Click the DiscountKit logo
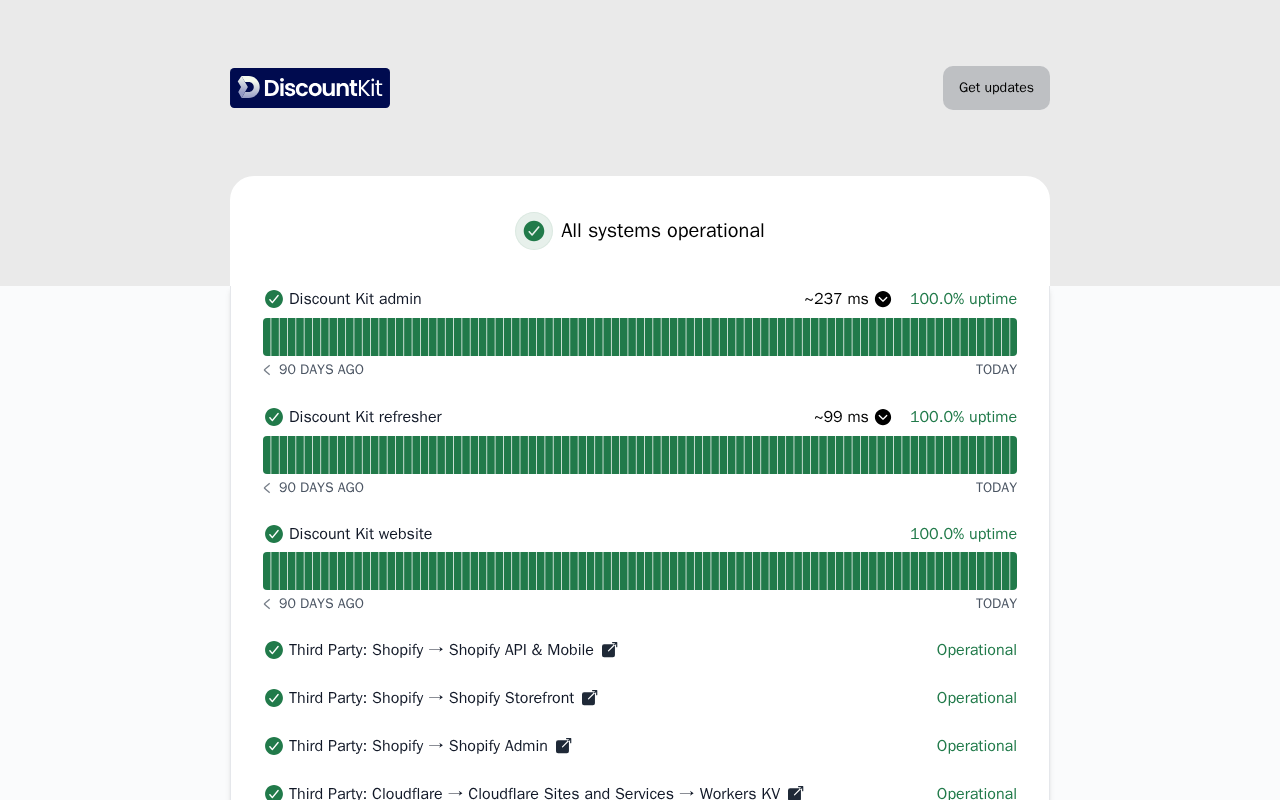This screenshot has width=1280, height=800. tap(310, 88)
